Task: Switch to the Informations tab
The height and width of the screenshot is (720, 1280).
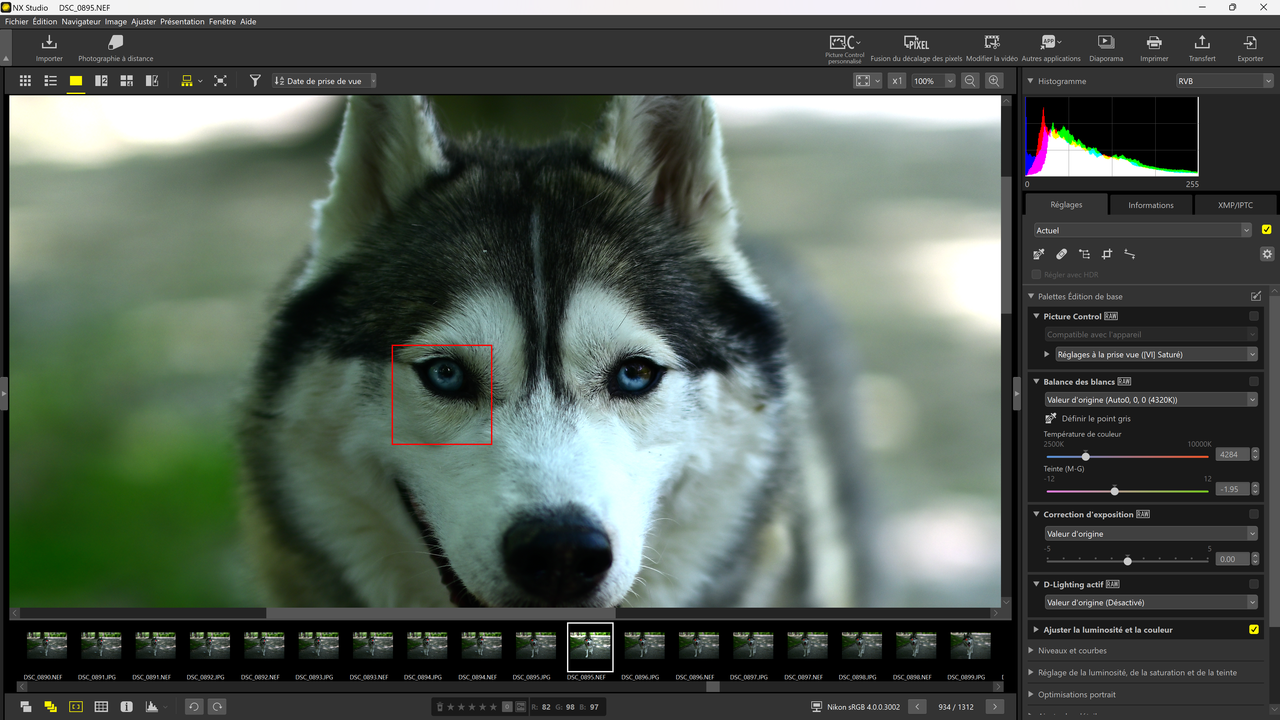Action: (1151, 205)
